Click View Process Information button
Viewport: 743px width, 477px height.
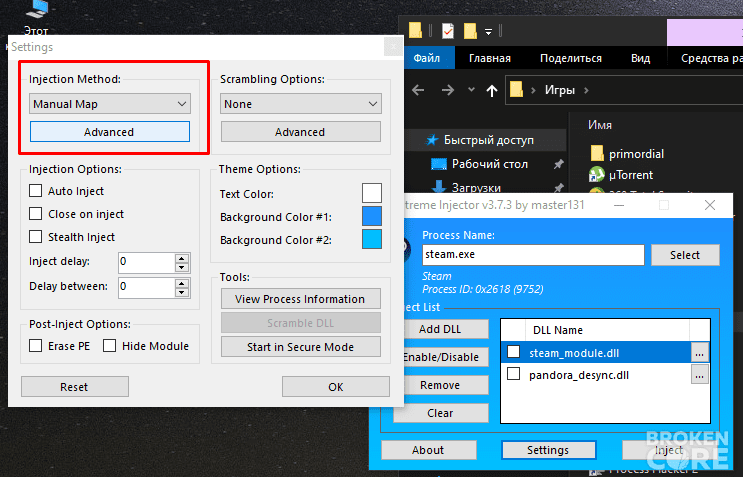pyautogui.click(x=301, y=299)
